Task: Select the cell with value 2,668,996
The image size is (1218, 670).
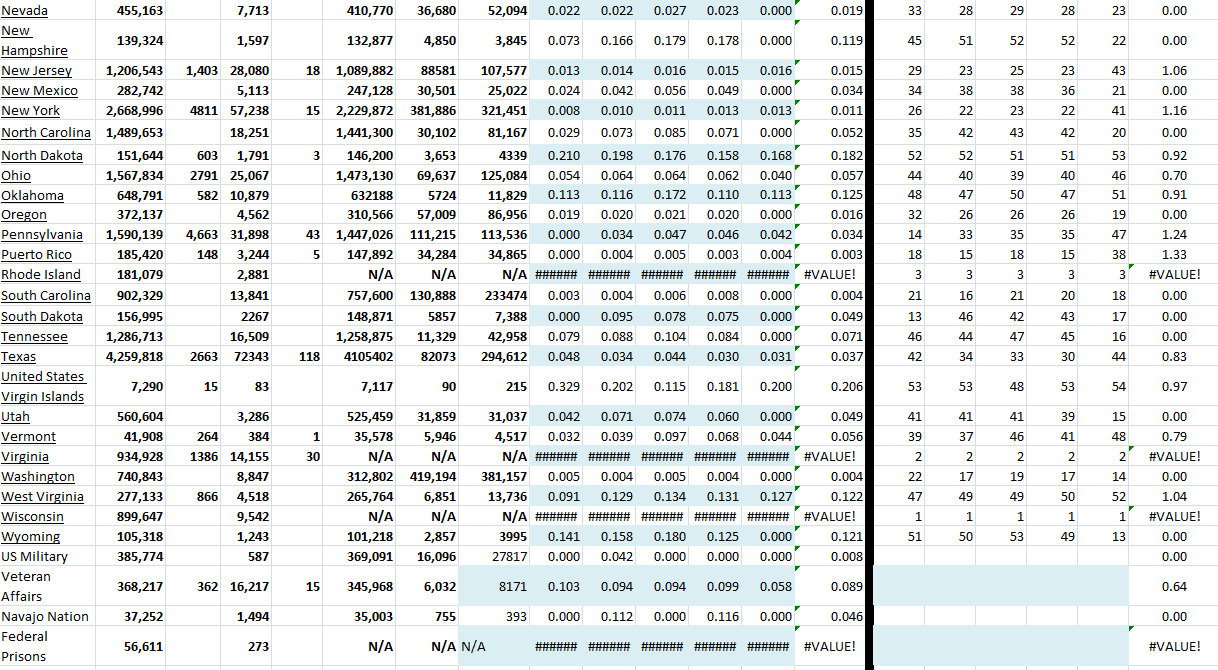Action: (x=135, y=111)
